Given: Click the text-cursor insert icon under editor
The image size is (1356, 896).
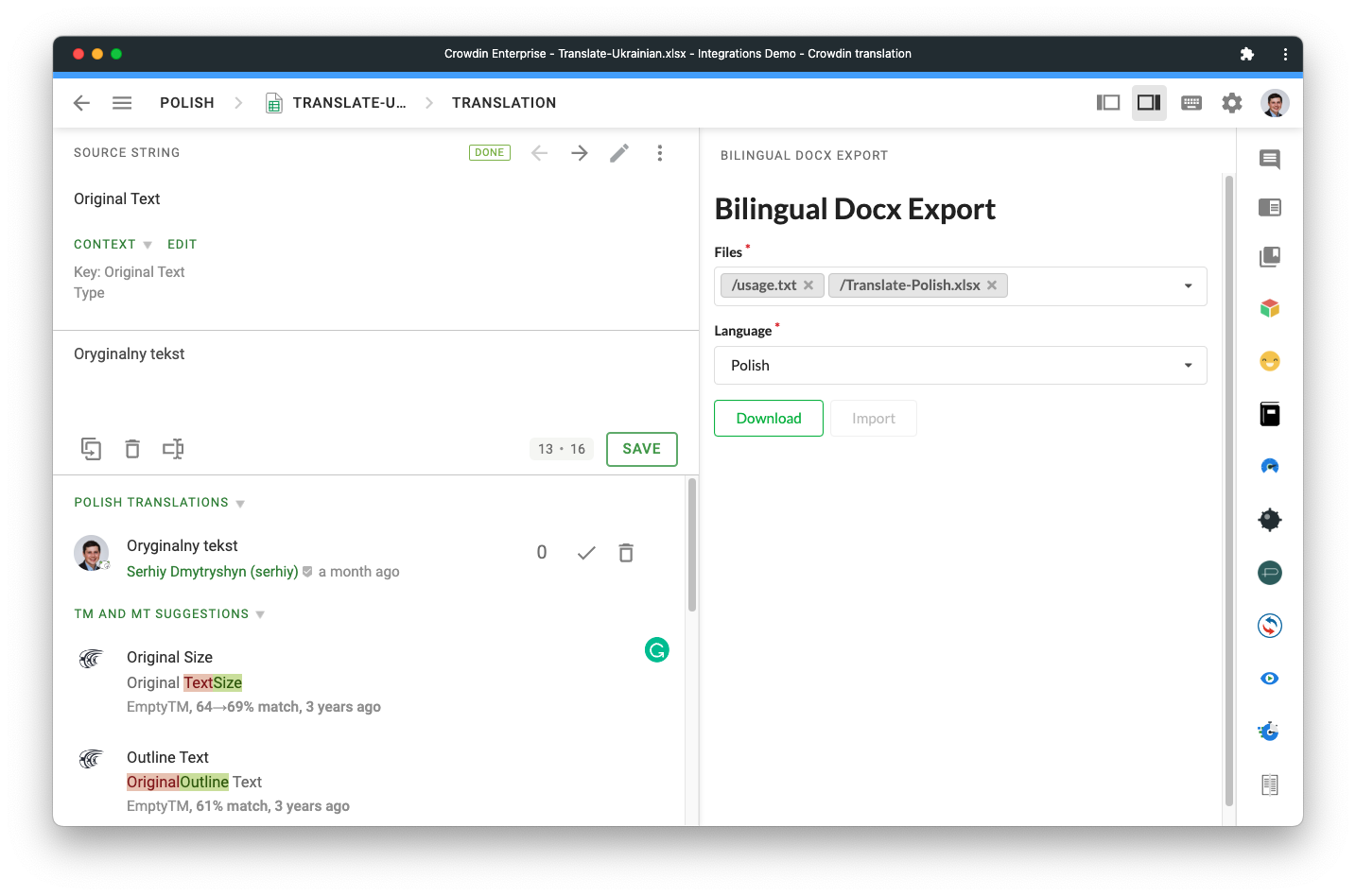Looking at the screenshot, I should [x=173, y=449].
